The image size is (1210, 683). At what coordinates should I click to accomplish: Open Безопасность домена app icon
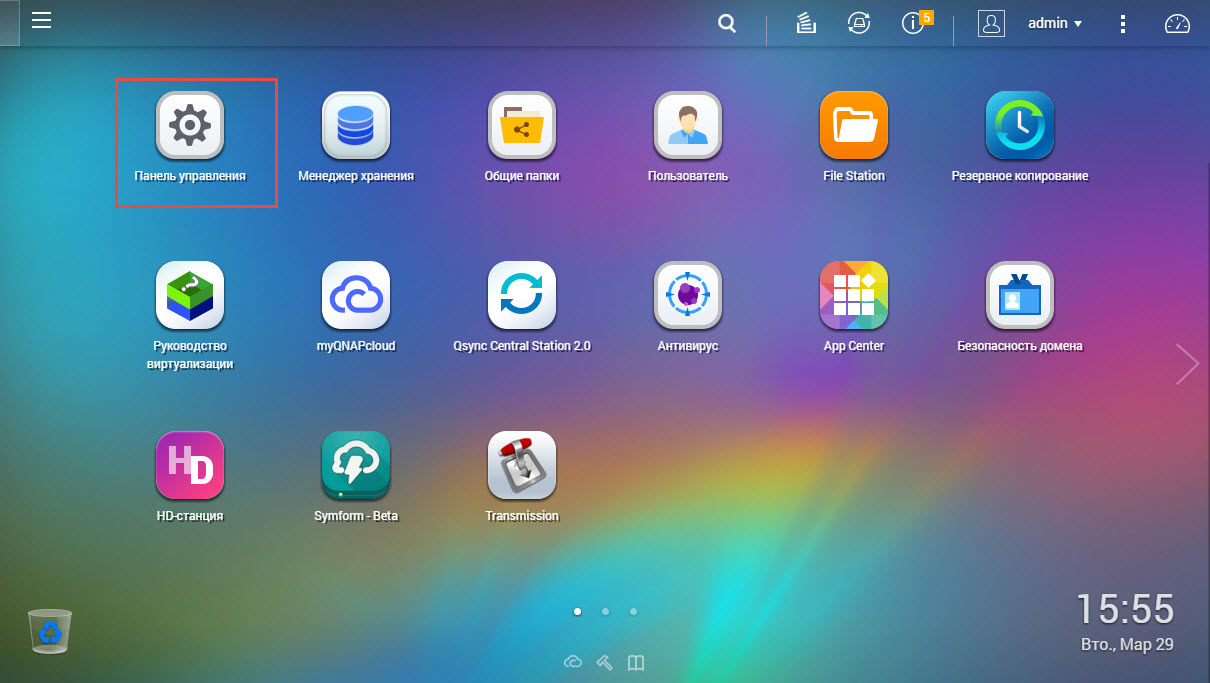point(1020,295)
